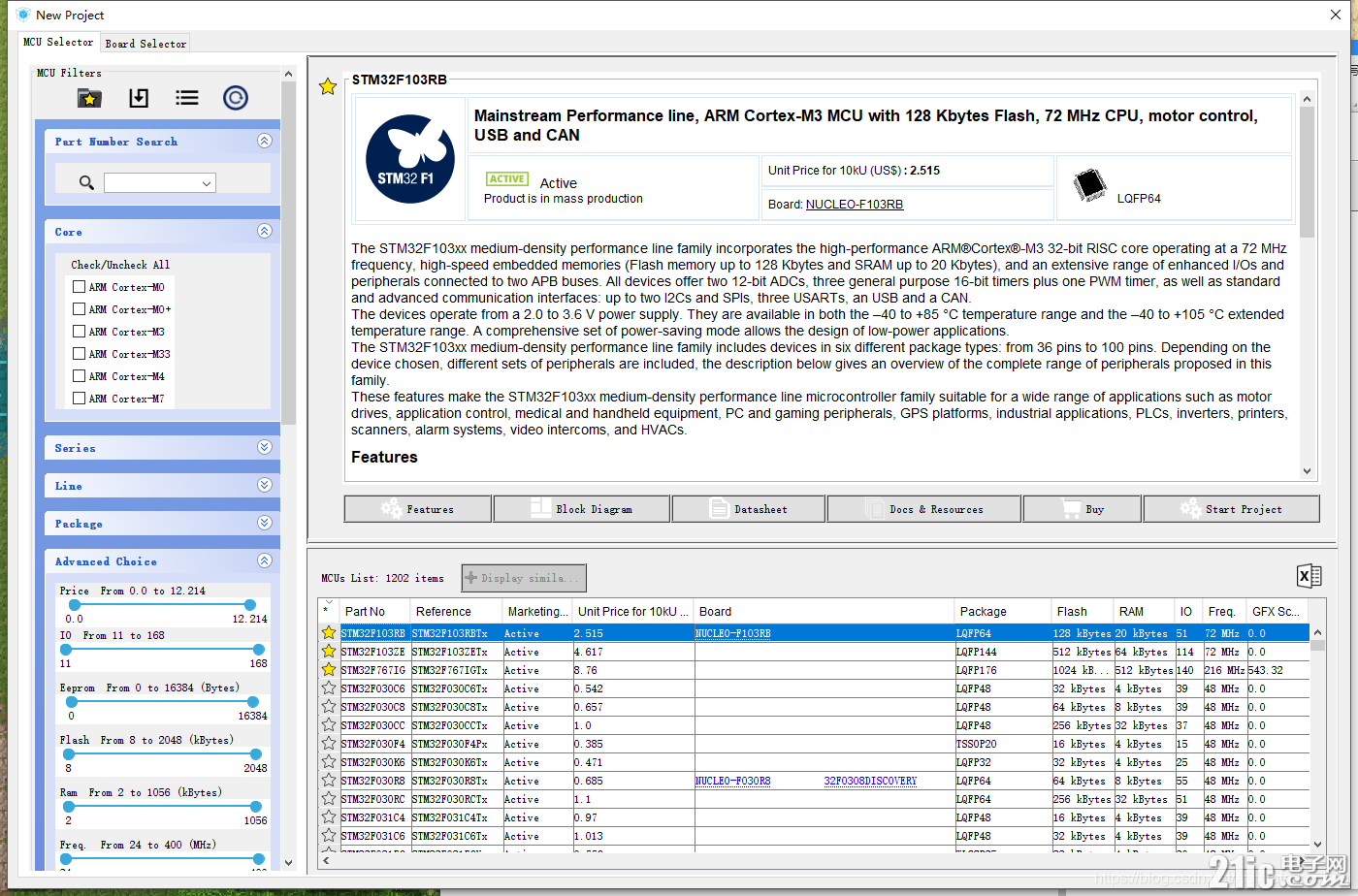Click Check/Uncheck All in the Core section

[x=120, y=264]
